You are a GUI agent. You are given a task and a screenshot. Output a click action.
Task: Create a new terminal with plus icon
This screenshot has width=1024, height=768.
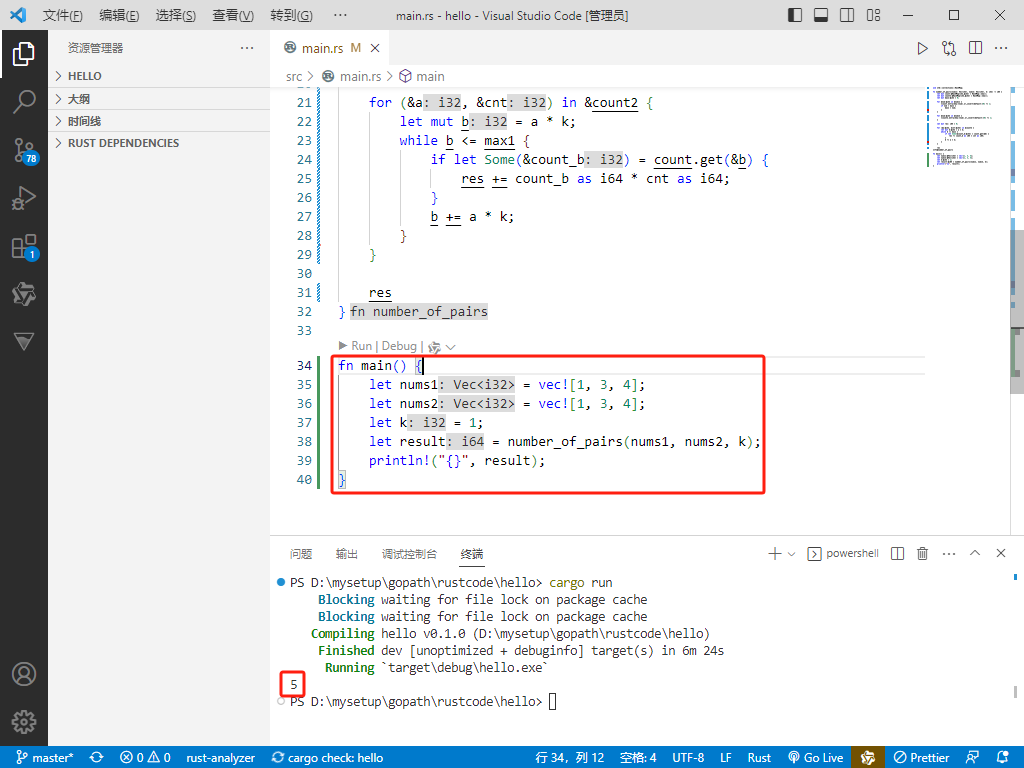775,554
